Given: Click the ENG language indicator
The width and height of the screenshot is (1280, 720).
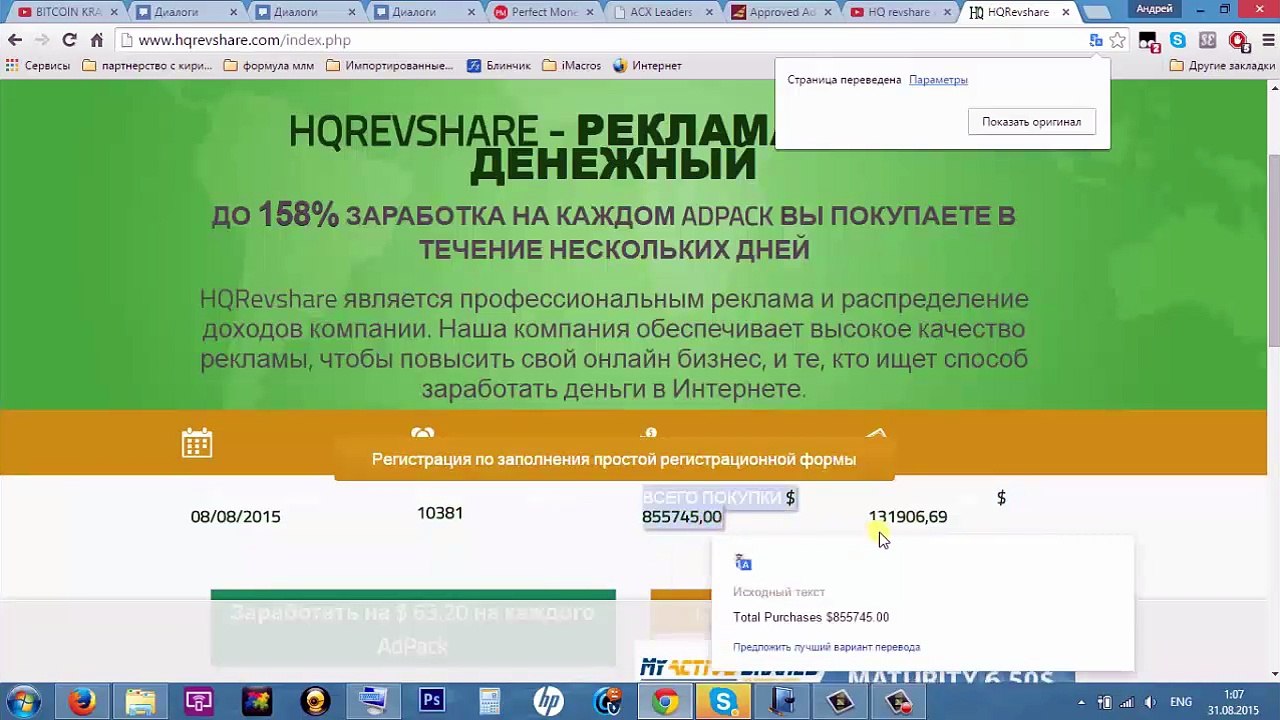Looking at the screenshot, I should [1181, 702].
